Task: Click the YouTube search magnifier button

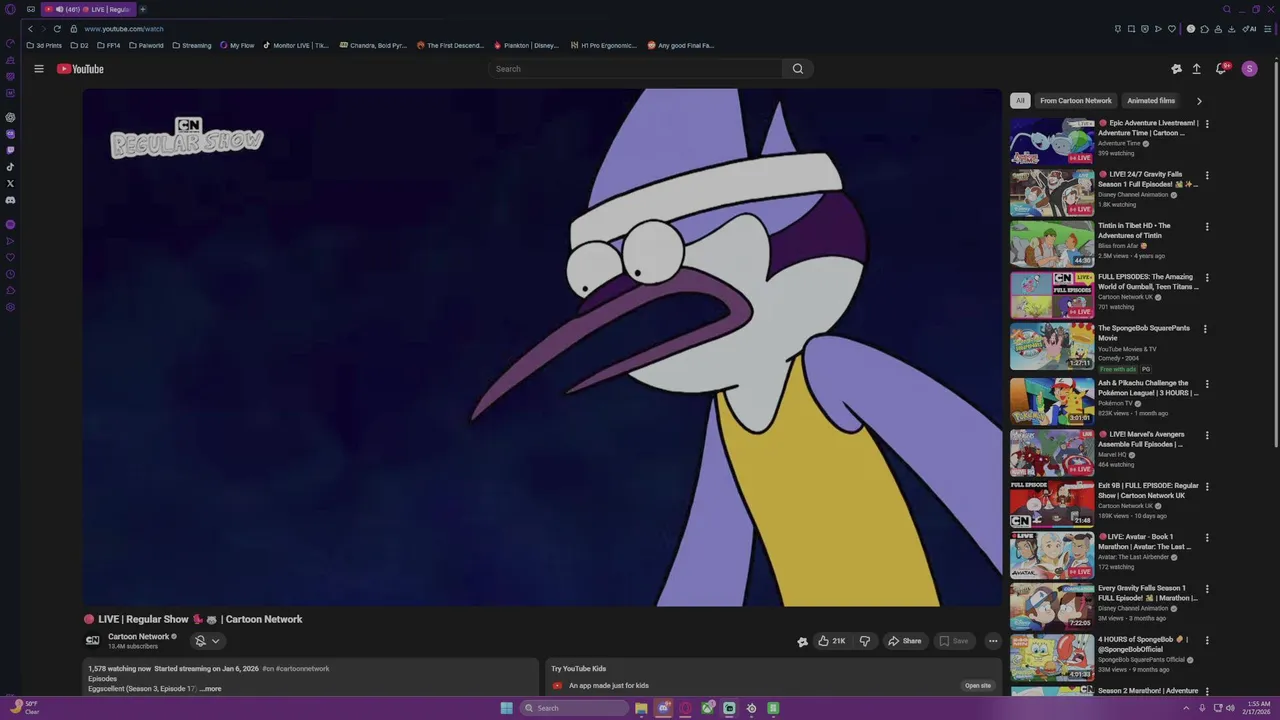Action: point(798,69)
